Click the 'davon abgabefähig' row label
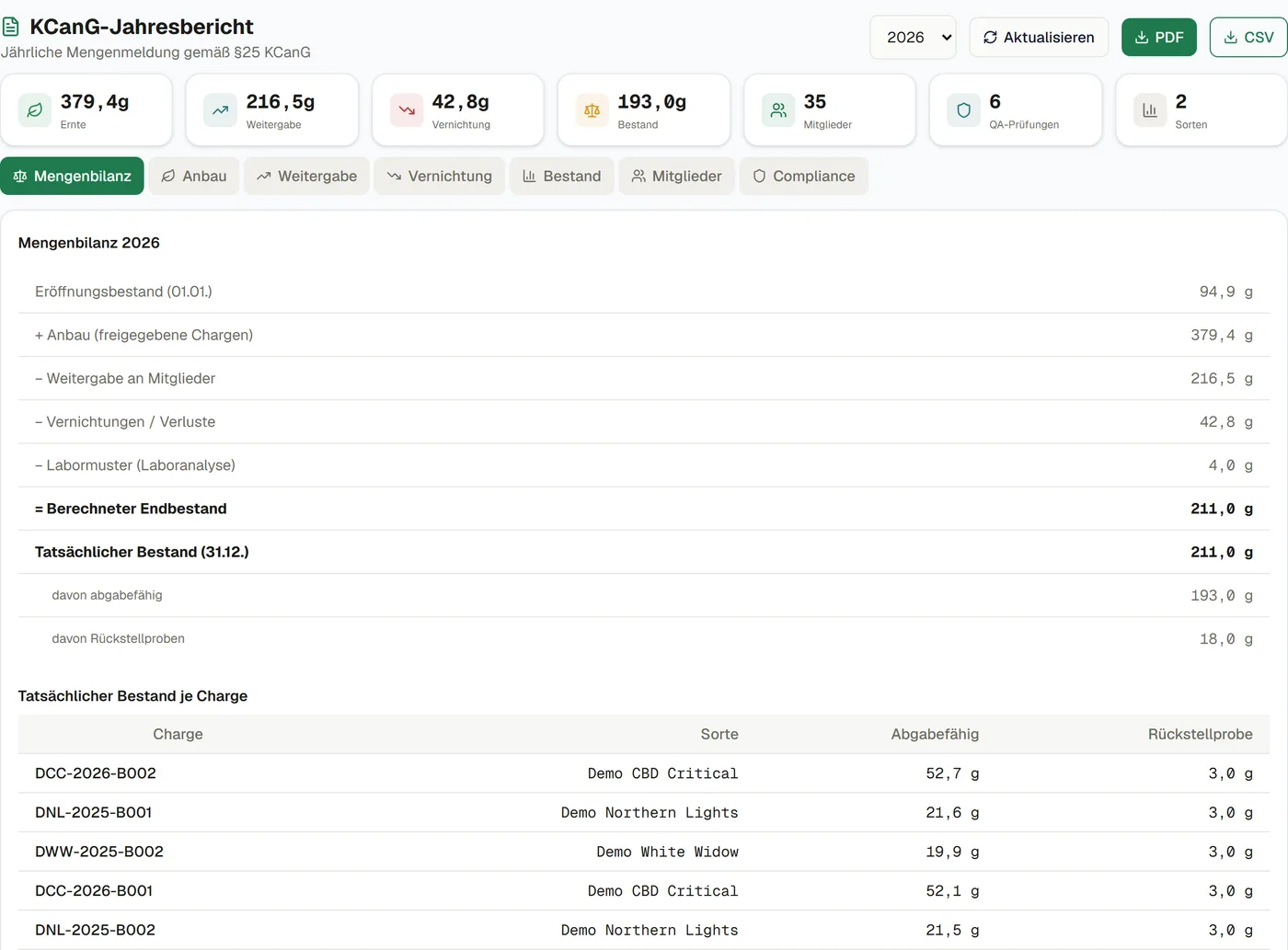This screenshot has height=950, width=1288. 107,595
